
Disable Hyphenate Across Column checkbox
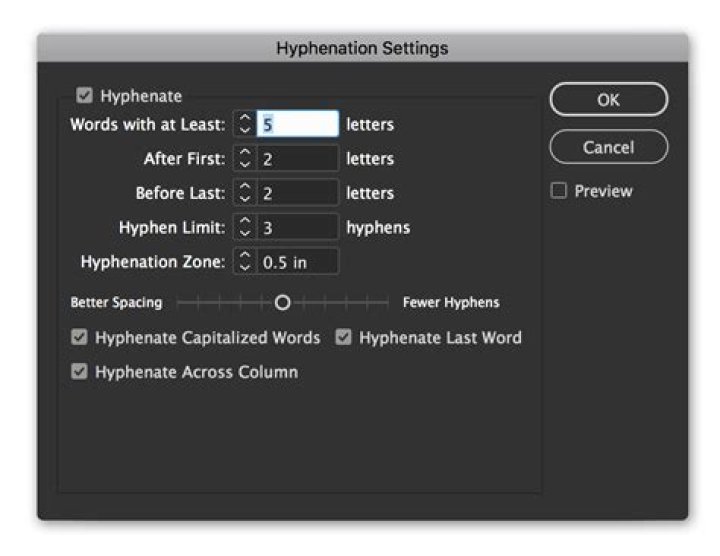[79, 372]
